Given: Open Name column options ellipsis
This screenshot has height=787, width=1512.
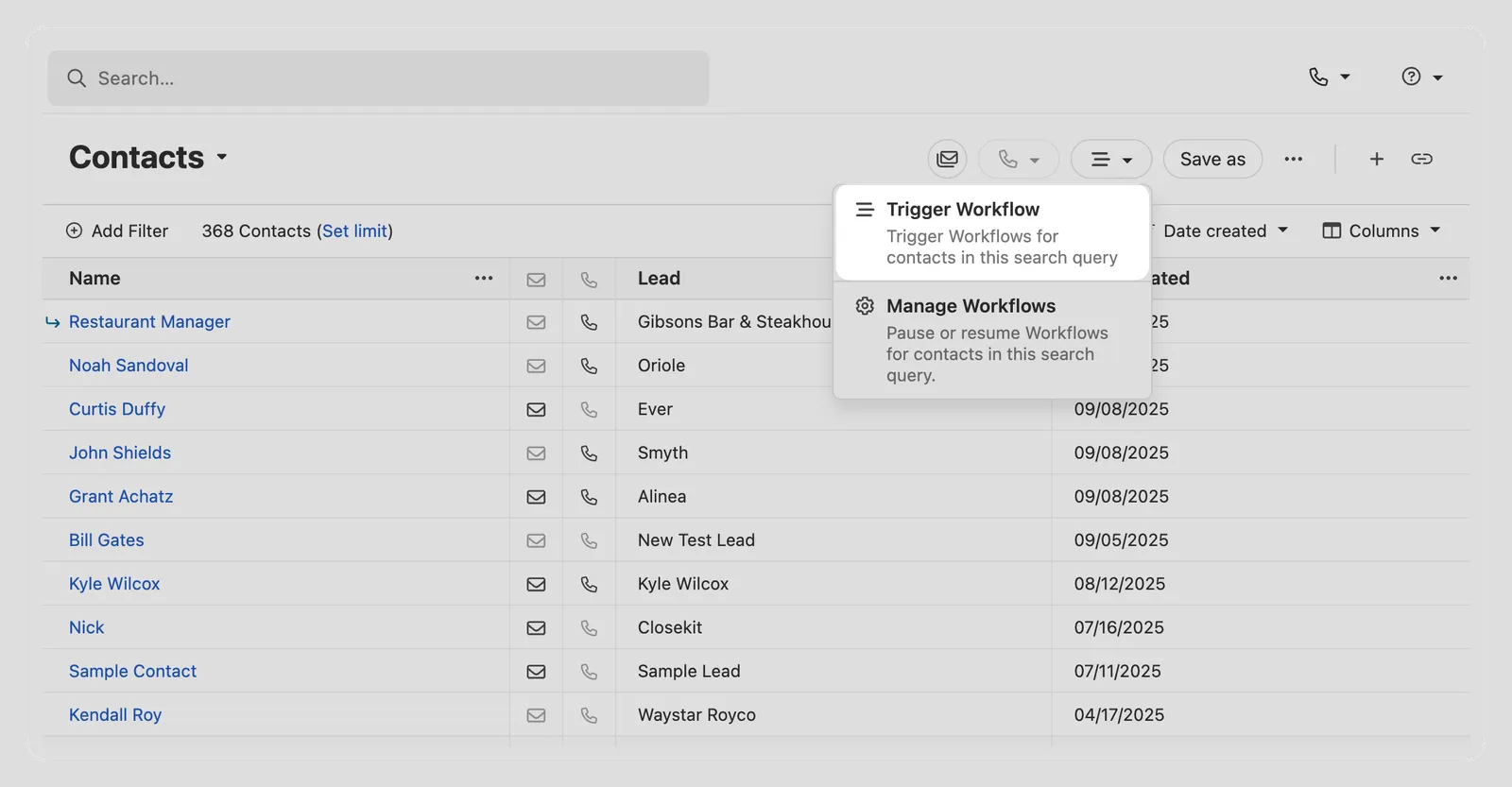Looking at the screenshot, I should pos(484,278).
